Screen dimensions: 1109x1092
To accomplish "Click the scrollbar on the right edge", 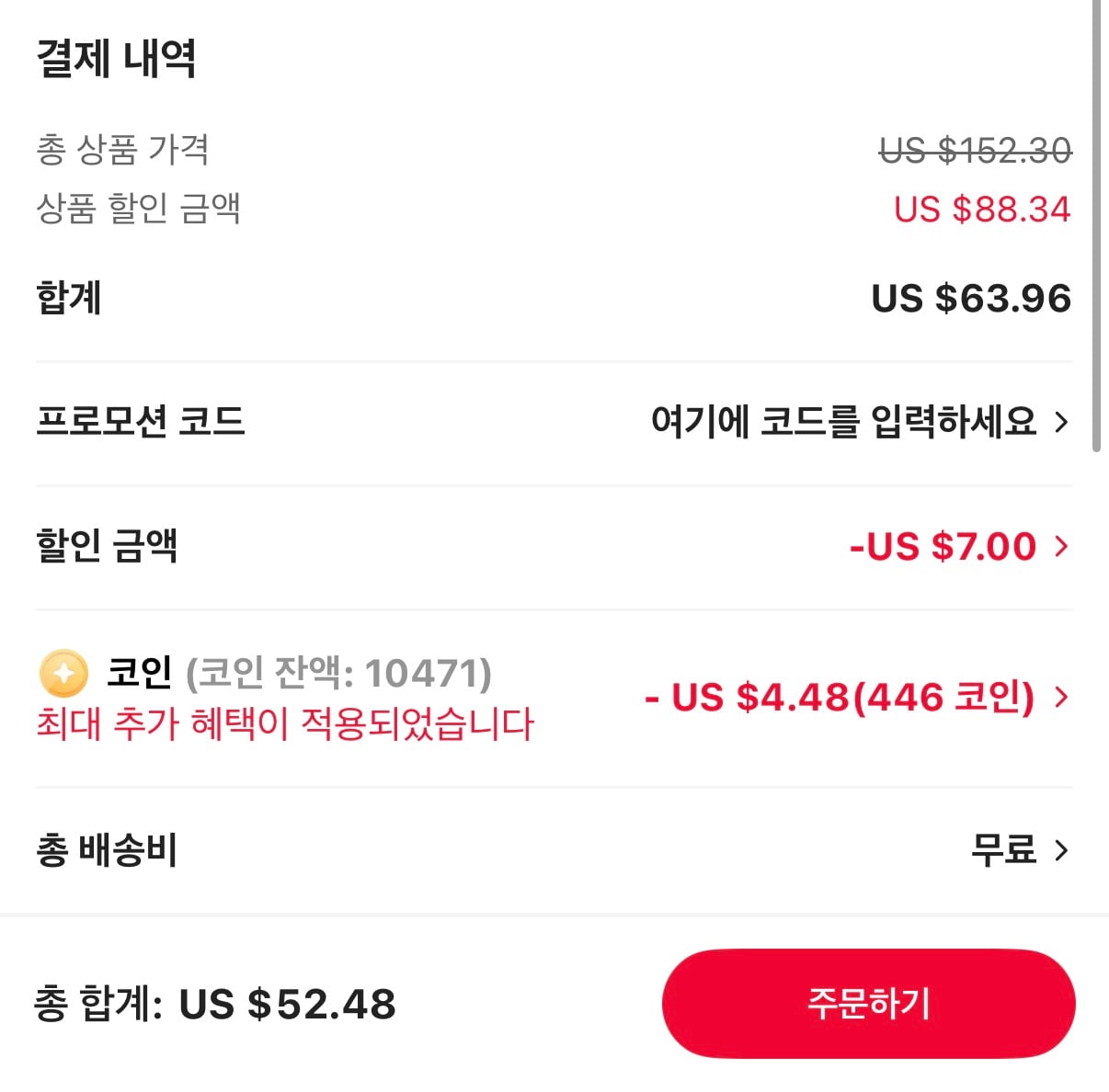I will (x=1095, y=225).
